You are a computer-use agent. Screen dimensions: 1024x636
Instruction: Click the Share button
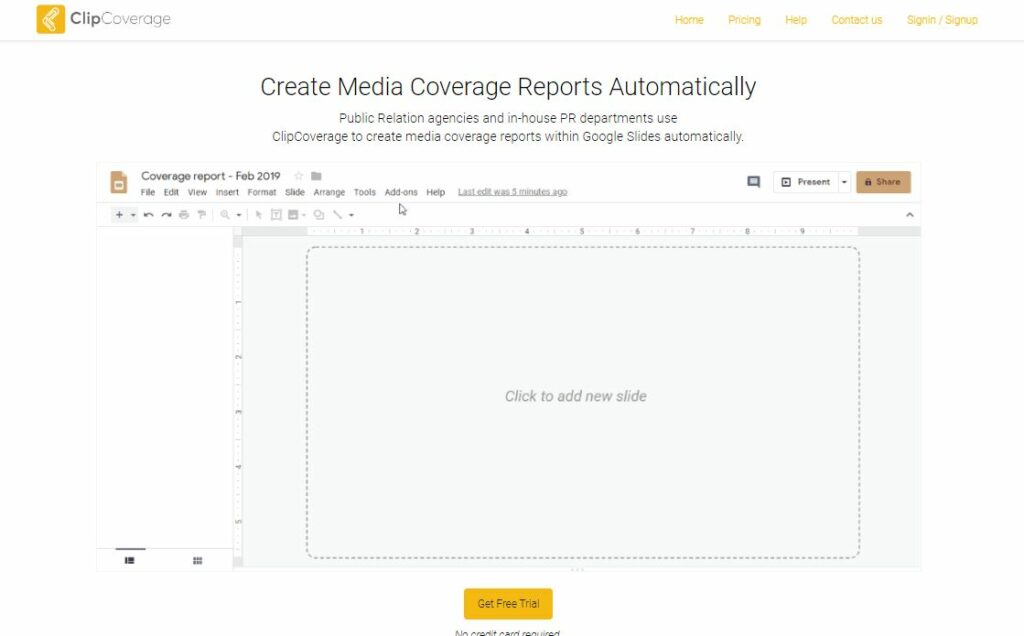pos(884,182)
